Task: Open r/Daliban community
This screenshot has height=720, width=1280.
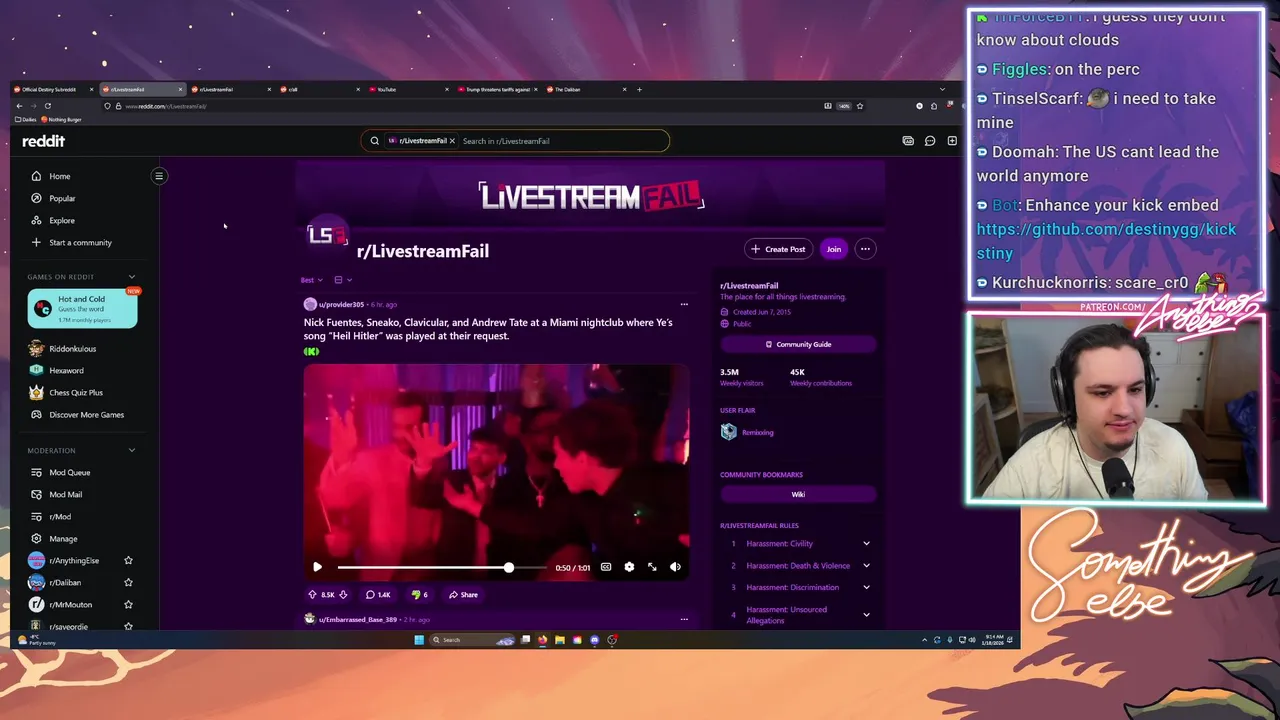Action: point(65,583)
